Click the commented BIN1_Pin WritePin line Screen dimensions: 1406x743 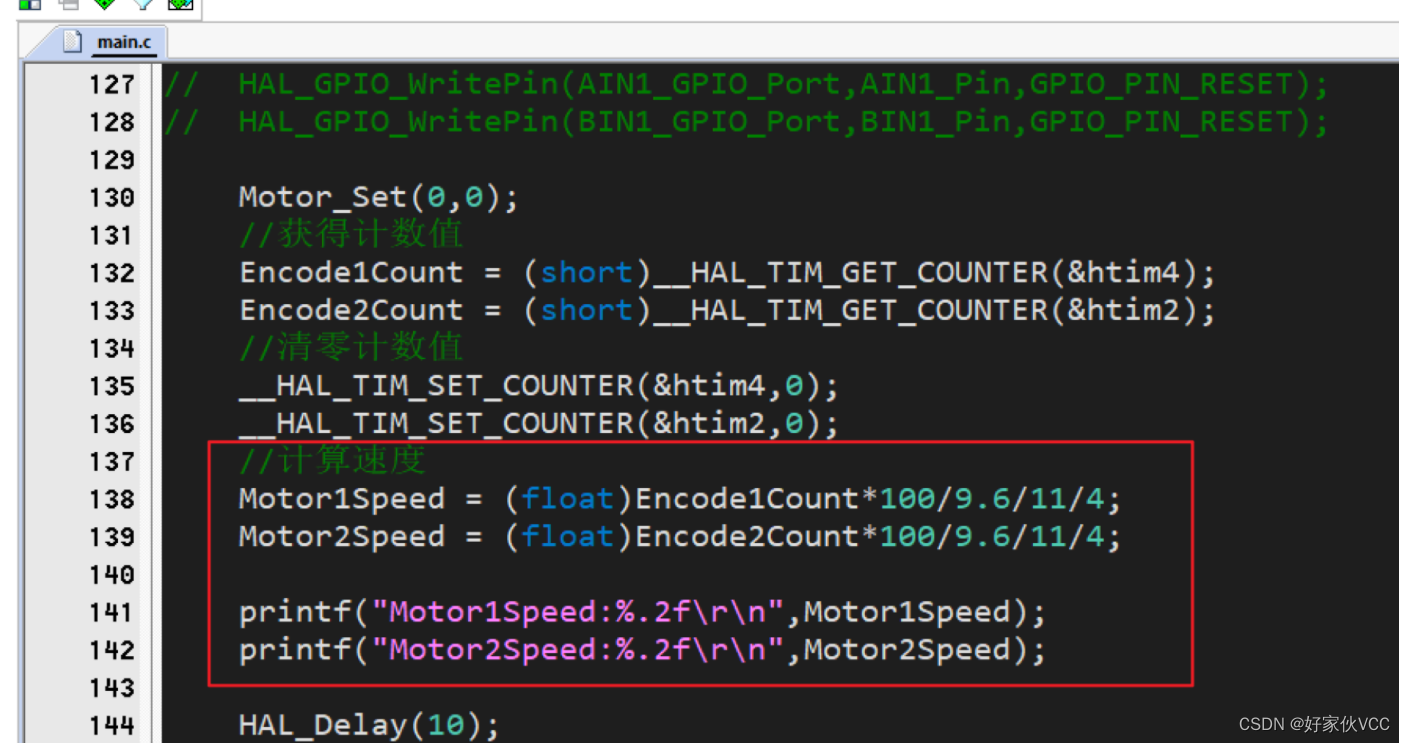(746, 122)
